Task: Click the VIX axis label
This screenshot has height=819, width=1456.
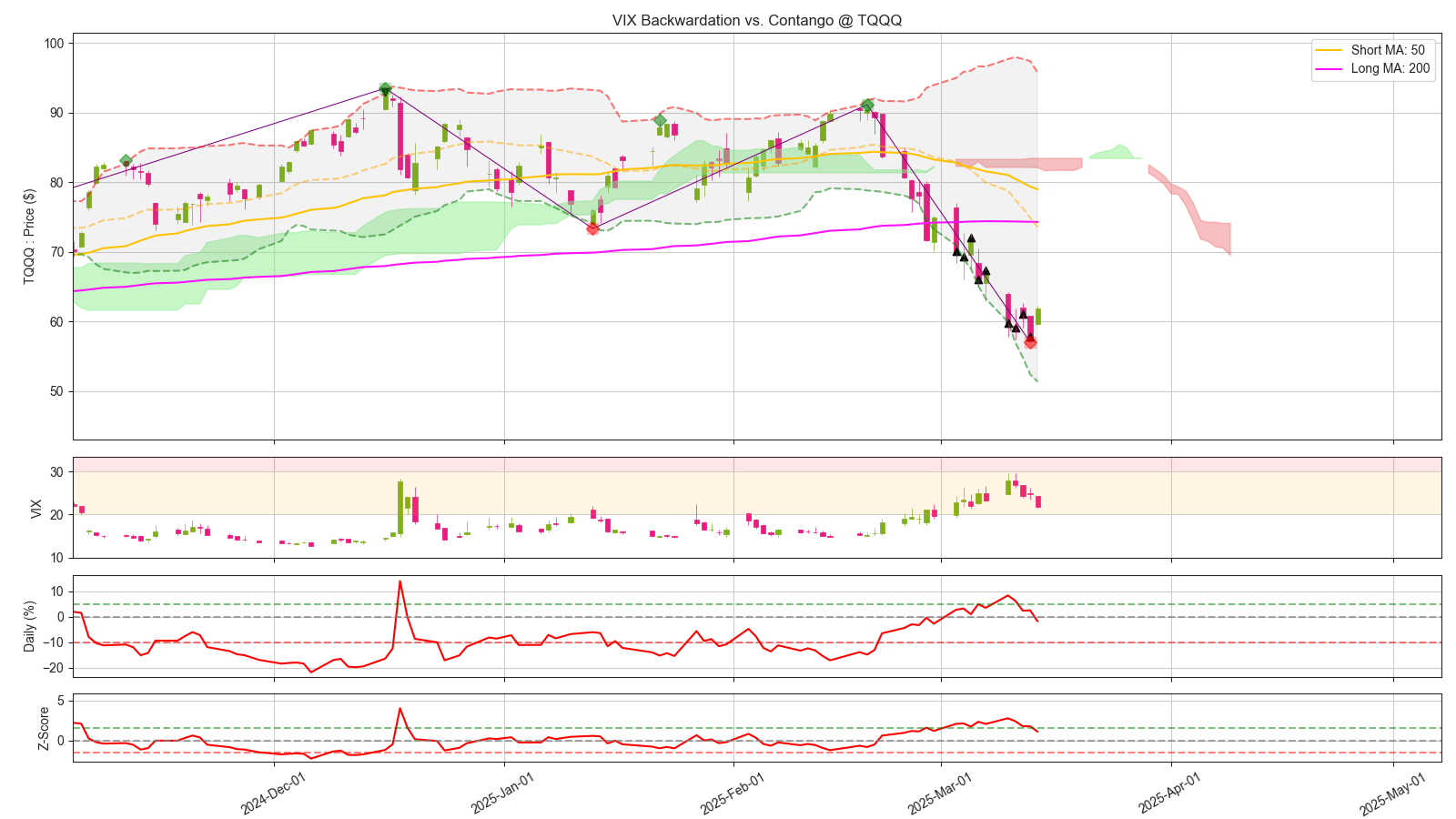Action: [x=36, y=508]
